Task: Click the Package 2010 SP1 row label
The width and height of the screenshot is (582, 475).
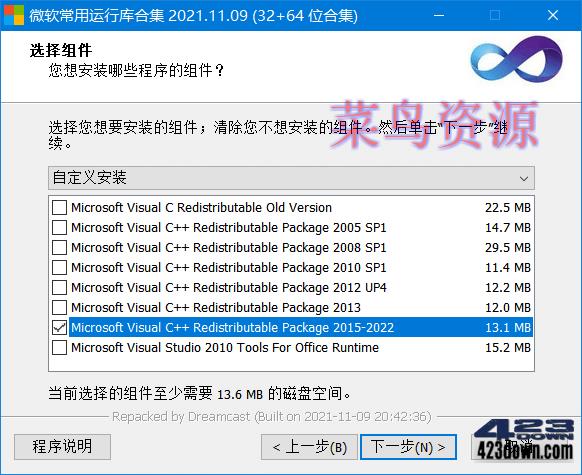Action: click(x=229, y=268)
